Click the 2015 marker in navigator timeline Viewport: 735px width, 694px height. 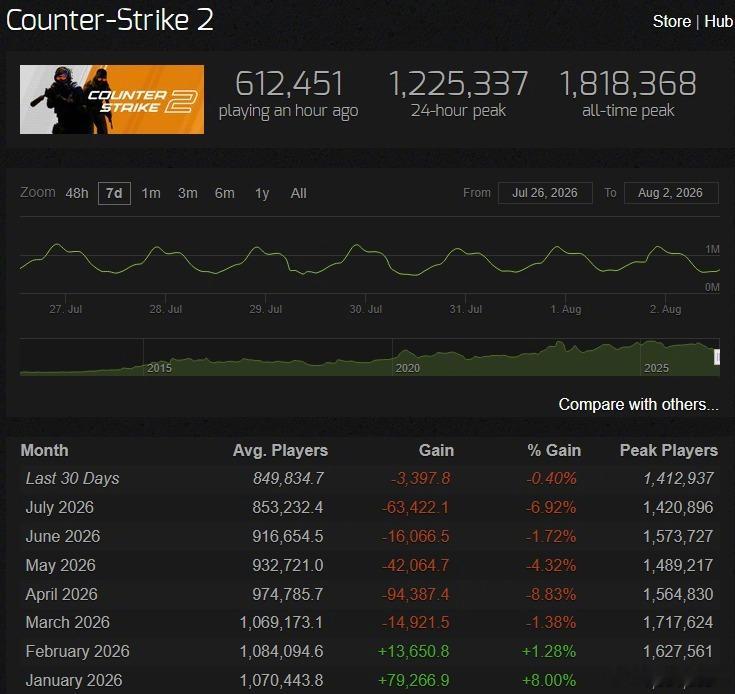click(159, 368)
